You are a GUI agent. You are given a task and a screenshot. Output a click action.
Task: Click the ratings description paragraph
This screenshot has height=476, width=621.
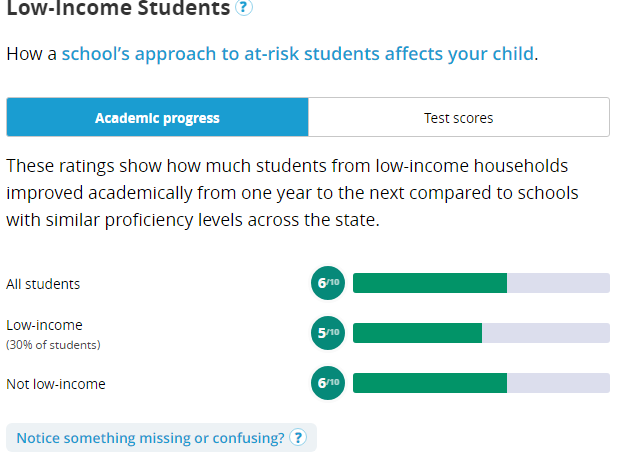click(292, 193)
